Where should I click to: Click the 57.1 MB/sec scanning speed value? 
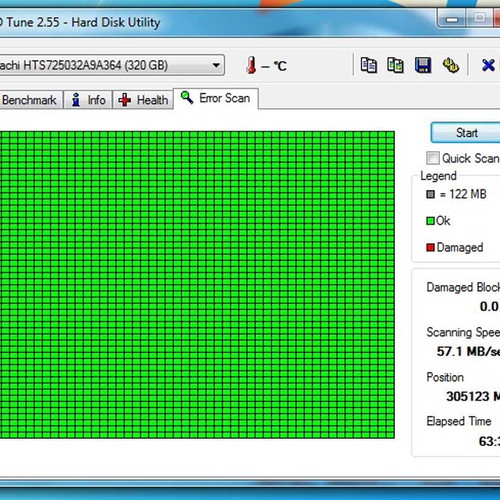468,351
